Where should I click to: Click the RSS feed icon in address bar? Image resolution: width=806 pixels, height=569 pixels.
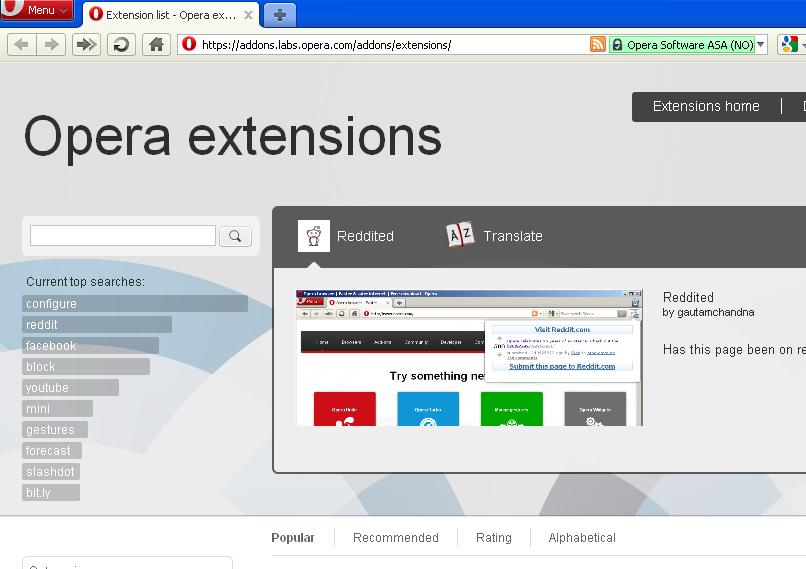(597, 45)
